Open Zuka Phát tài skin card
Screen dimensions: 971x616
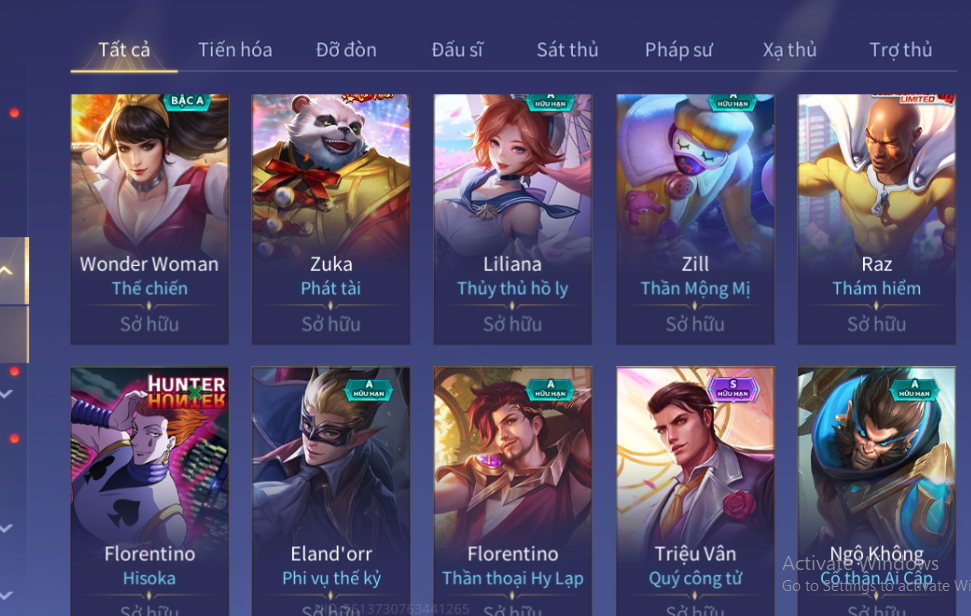coord(331,219)
